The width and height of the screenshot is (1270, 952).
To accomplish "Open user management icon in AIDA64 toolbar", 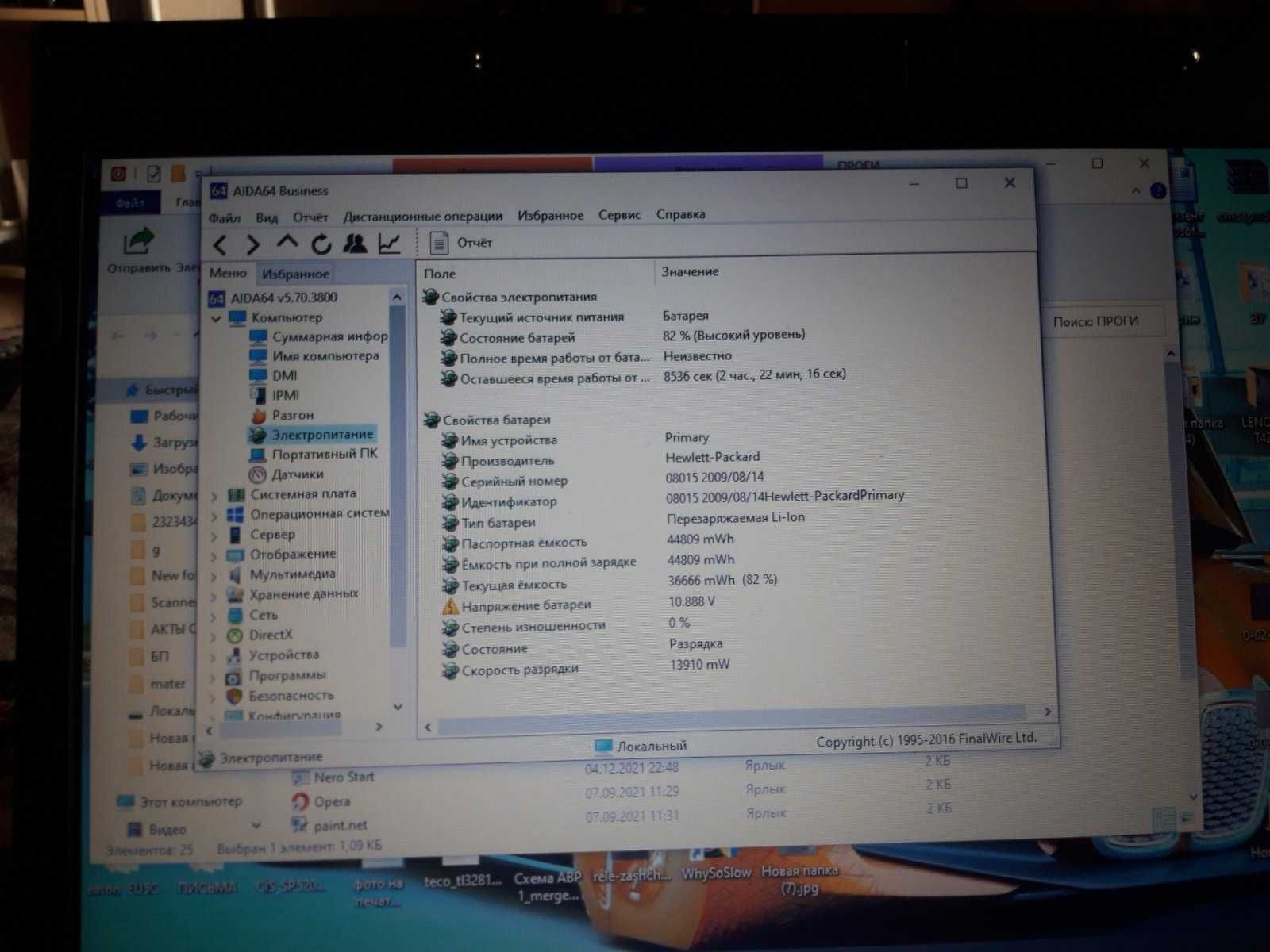I will 355,244.
